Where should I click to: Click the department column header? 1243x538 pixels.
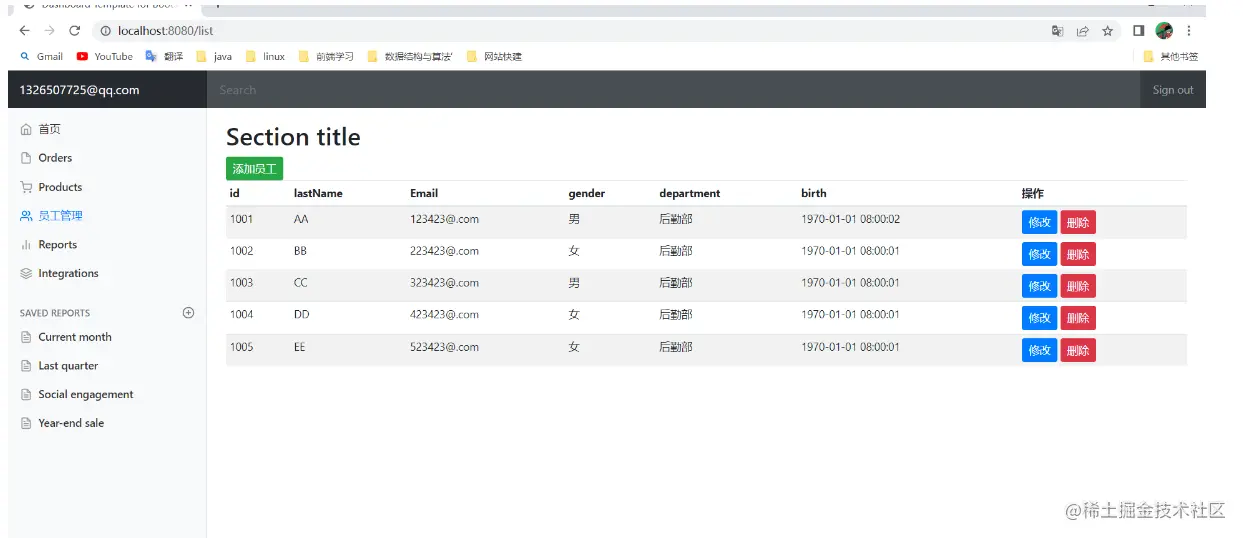pyautogui.click(x=689, y=193)
